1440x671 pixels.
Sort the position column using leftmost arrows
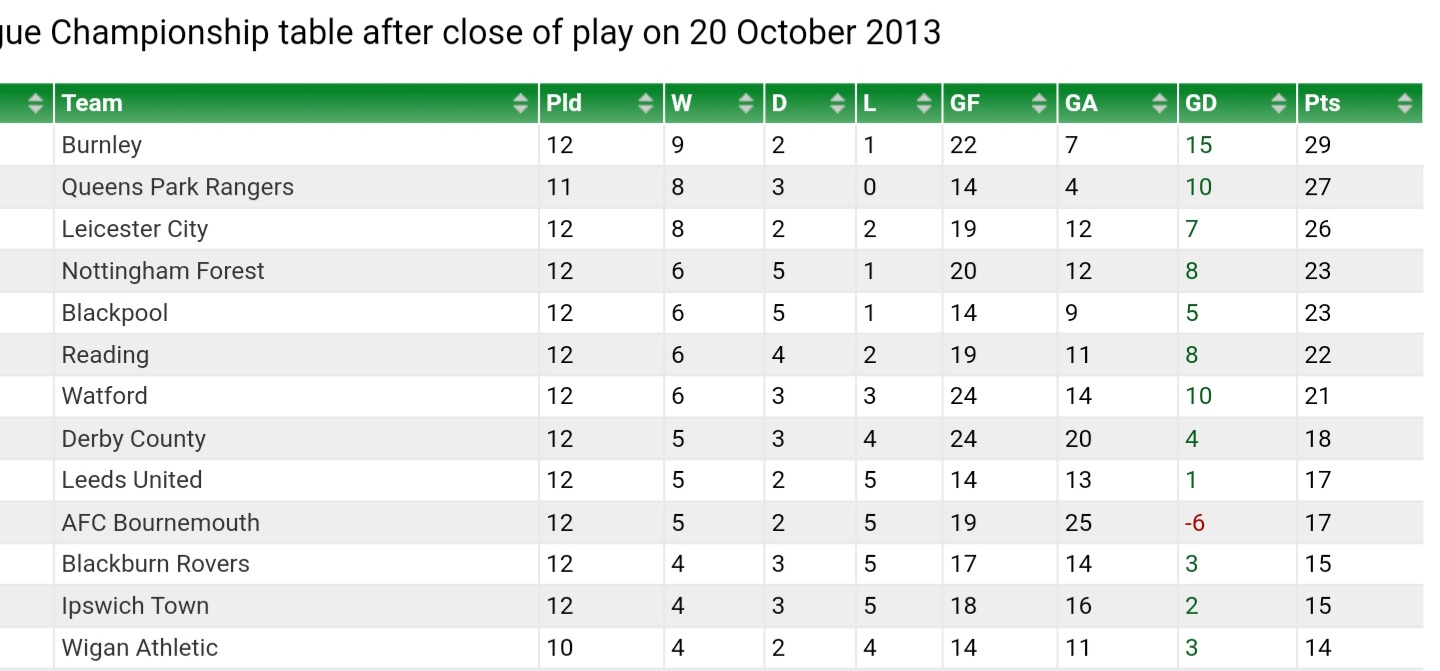36,103
